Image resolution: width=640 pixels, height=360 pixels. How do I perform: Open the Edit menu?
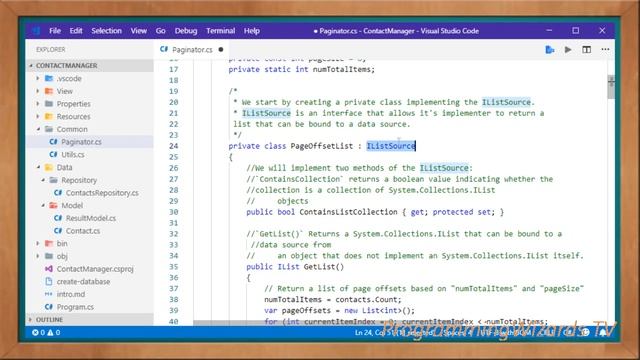point(76,31)
